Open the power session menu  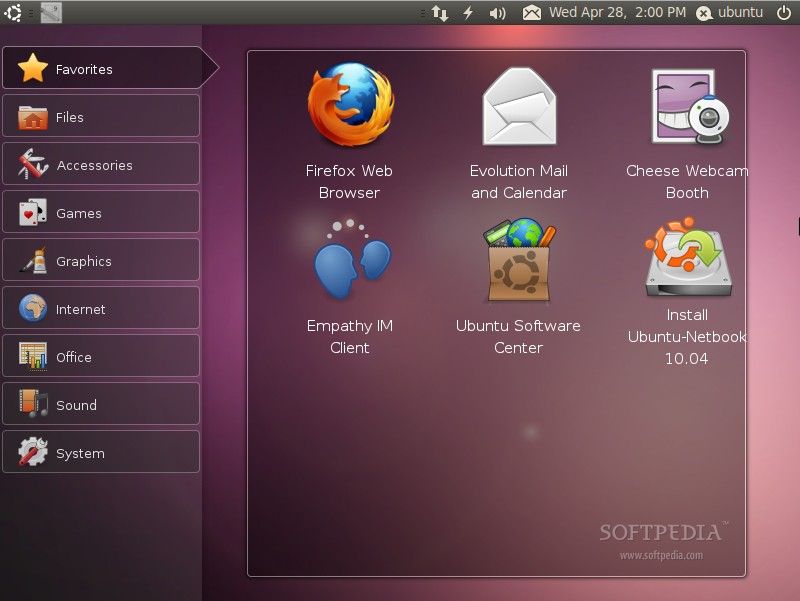tap(784, 13)
